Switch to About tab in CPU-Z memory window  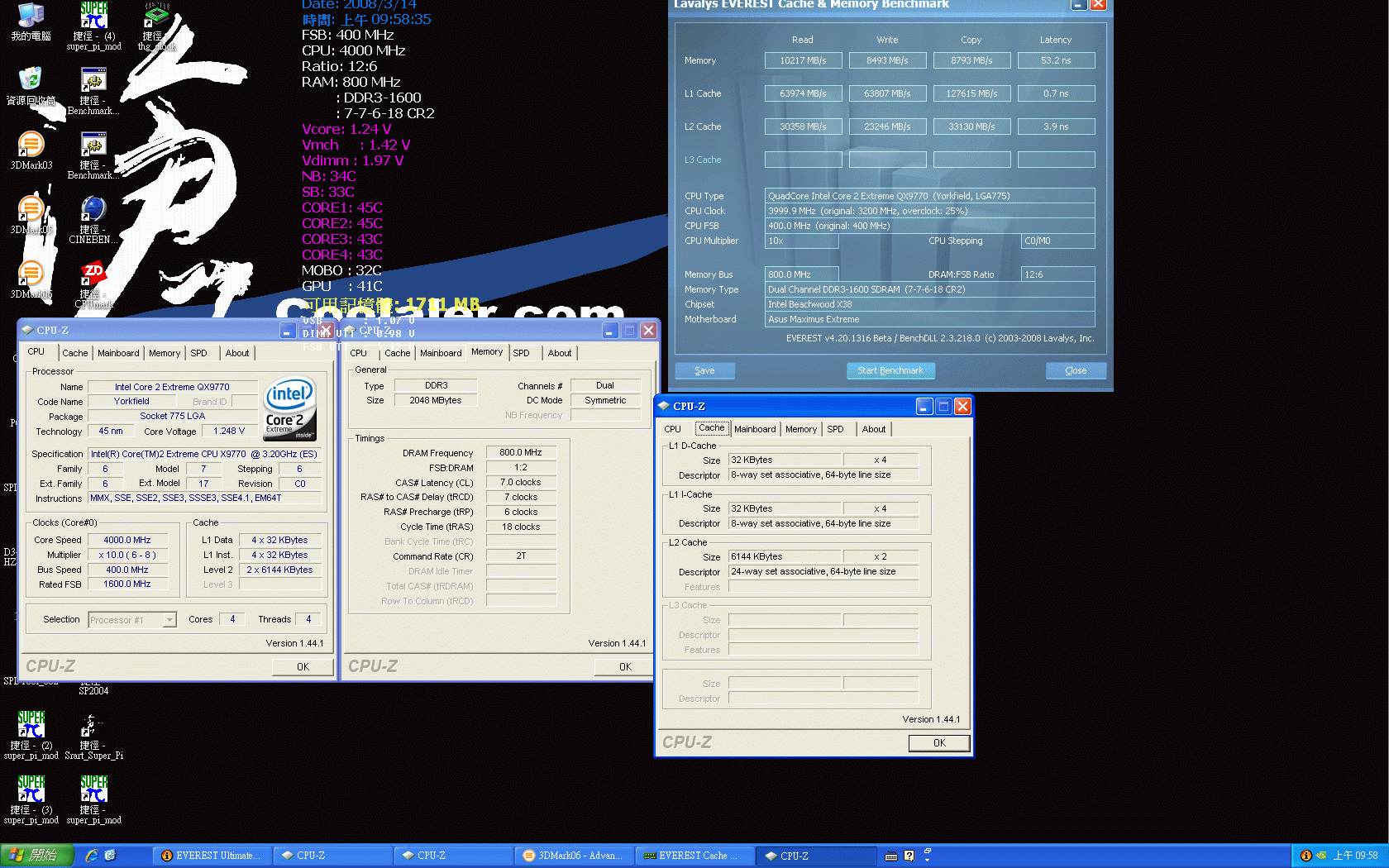point(560,353)
